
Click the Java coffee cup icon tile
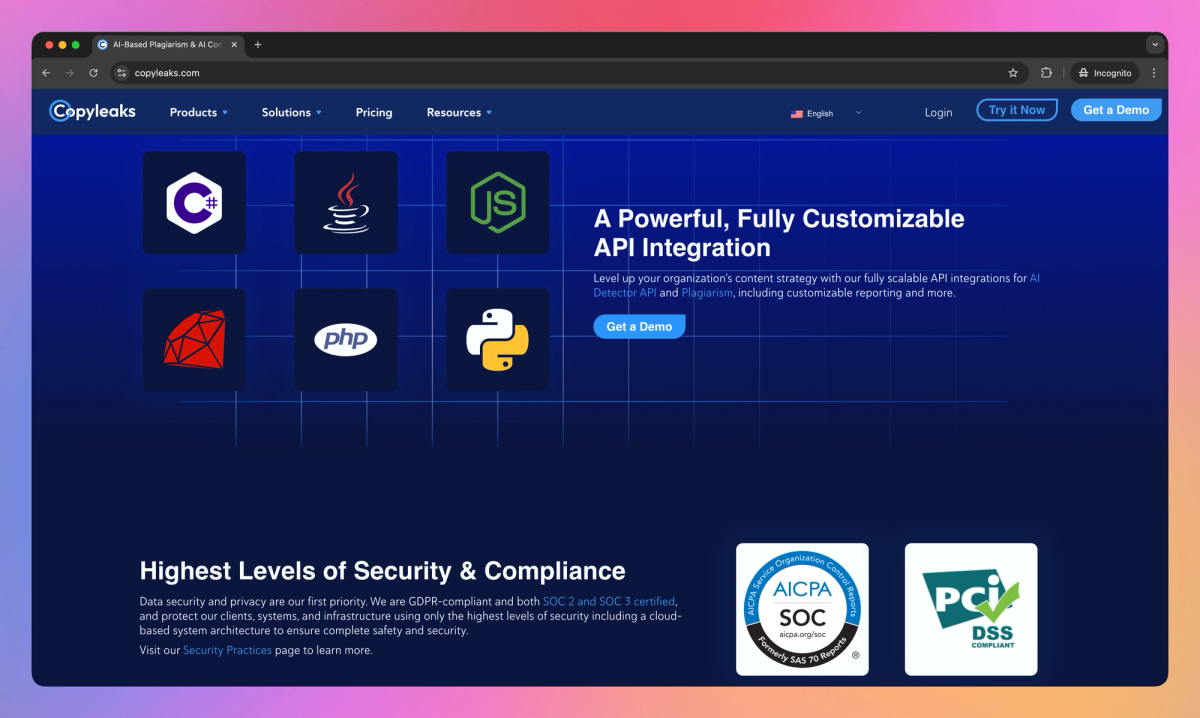point(346,202)
